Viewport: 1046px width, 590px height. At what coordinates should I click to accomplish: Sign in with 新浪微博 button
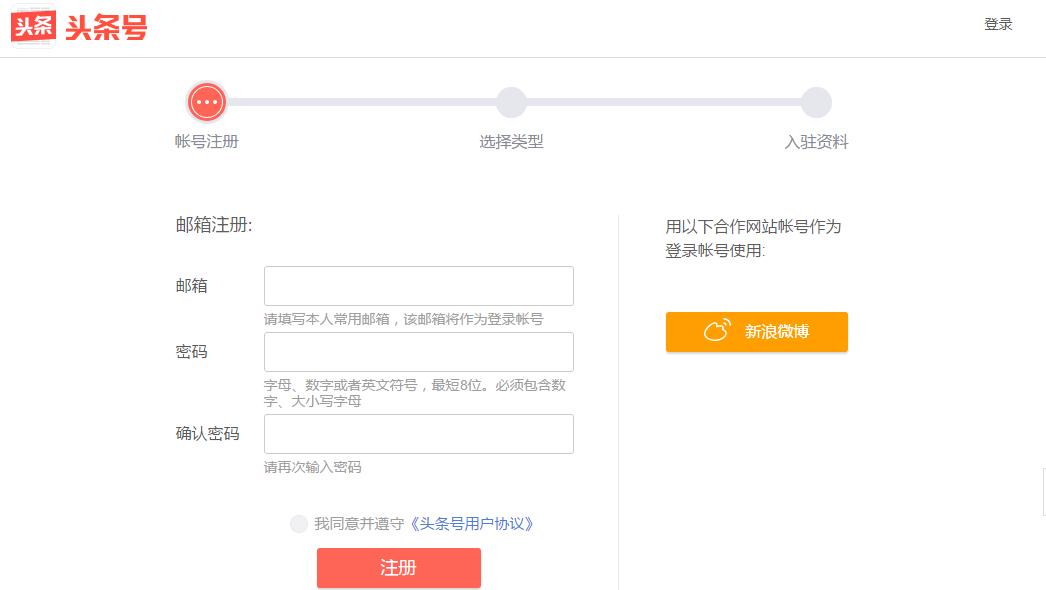click(x=756, y=332)
